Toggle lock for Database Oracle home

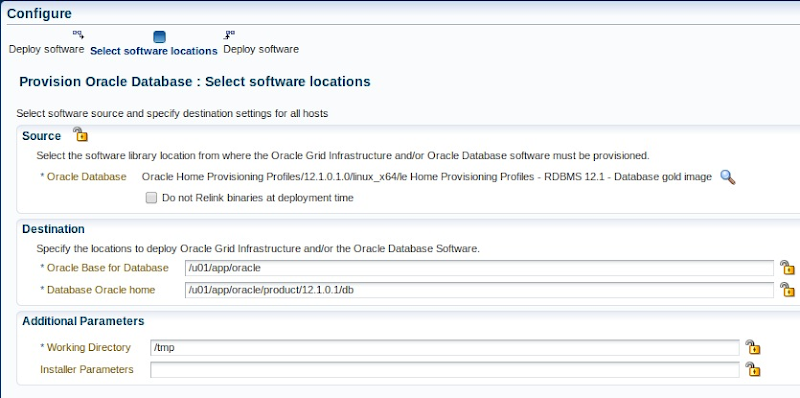tap(787, 290)
